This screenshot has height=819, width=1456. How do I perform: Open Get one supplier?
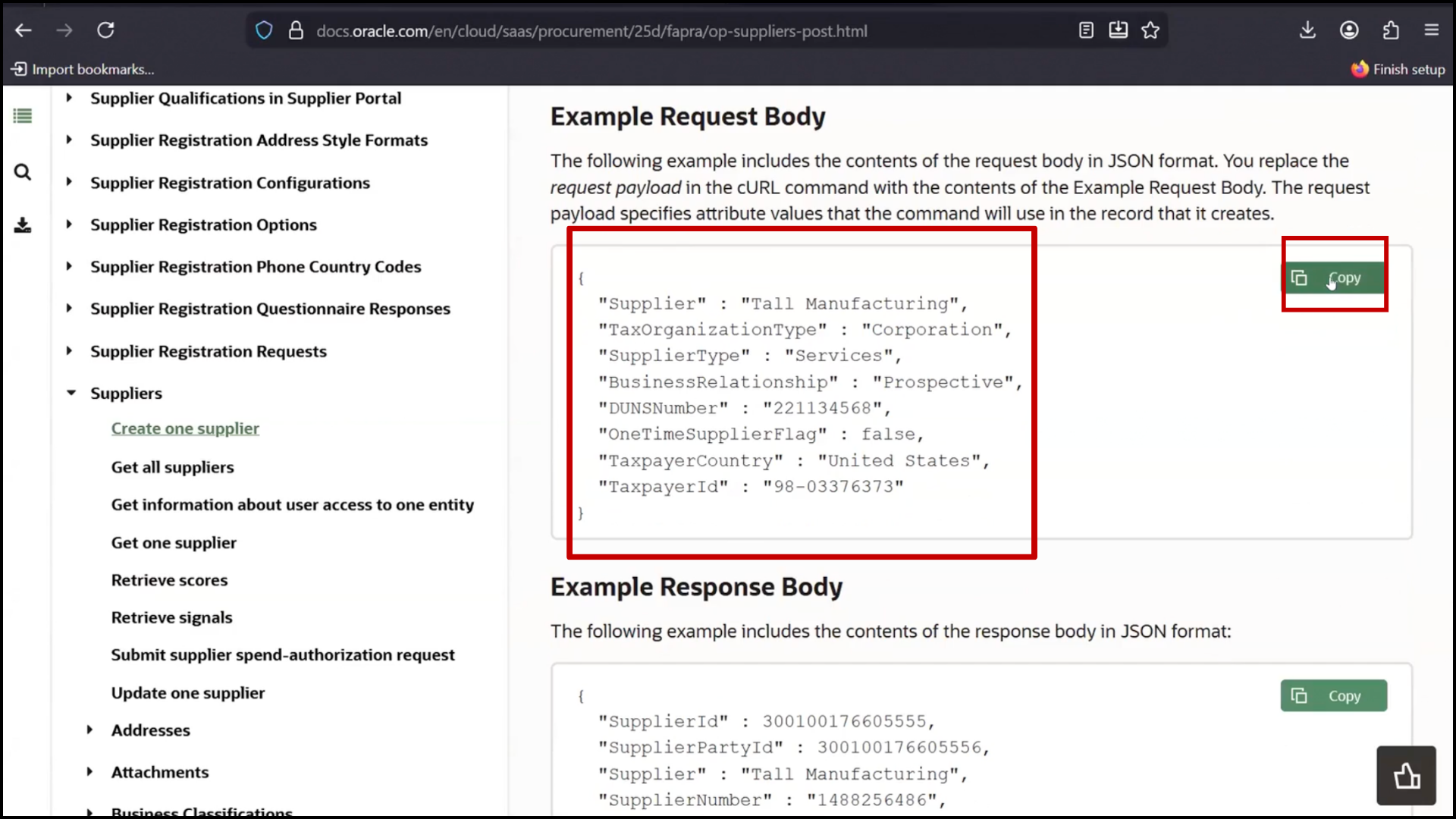(174, 543)
